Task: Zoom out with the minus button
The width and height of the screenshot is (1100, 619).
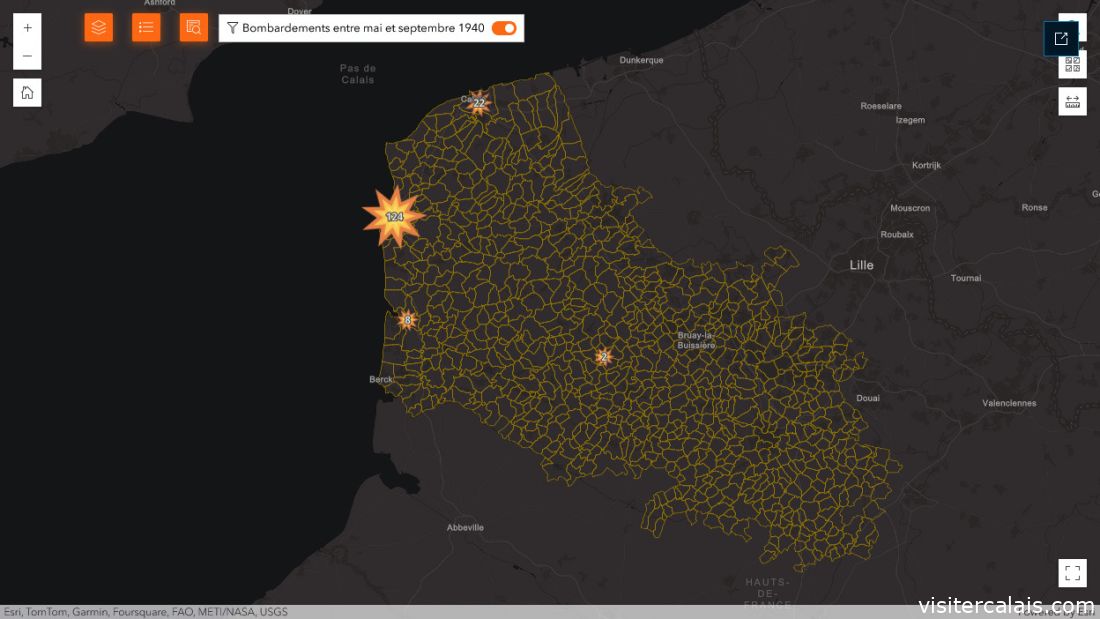Action: (x=27, y=56)
